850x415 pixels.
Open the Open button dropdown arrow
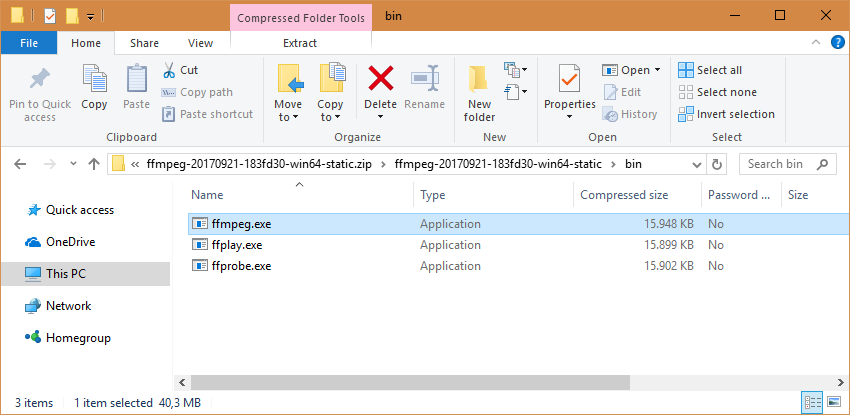(658, 70)
